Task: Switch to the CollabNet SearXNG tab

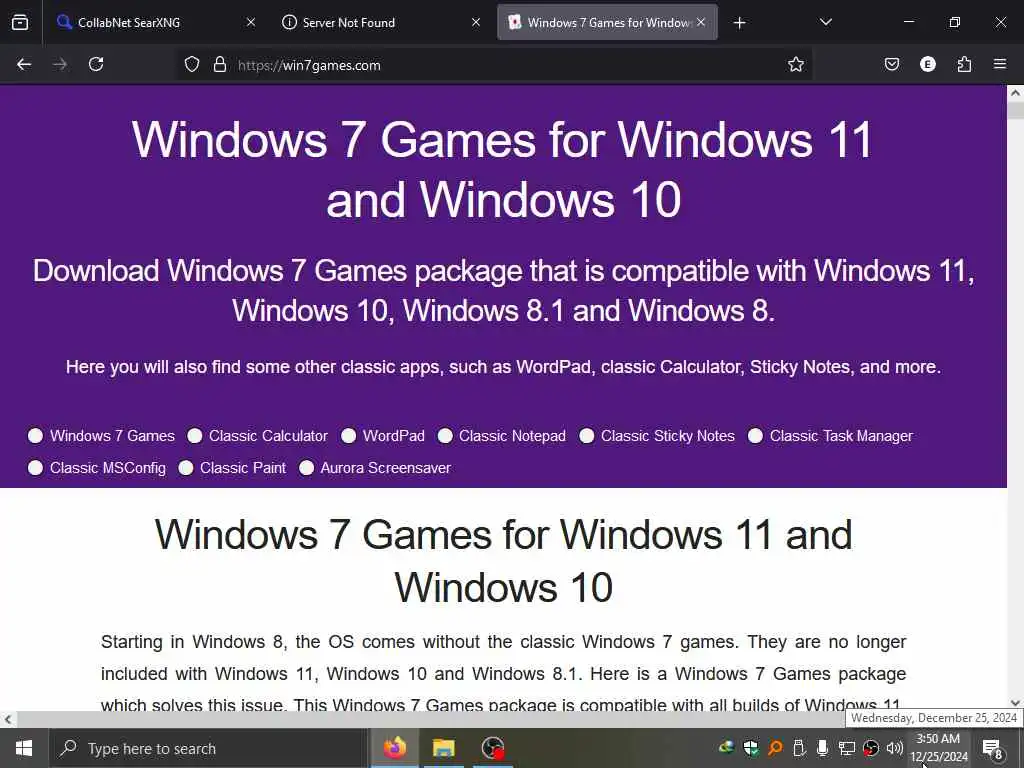Action: [155, 22]
